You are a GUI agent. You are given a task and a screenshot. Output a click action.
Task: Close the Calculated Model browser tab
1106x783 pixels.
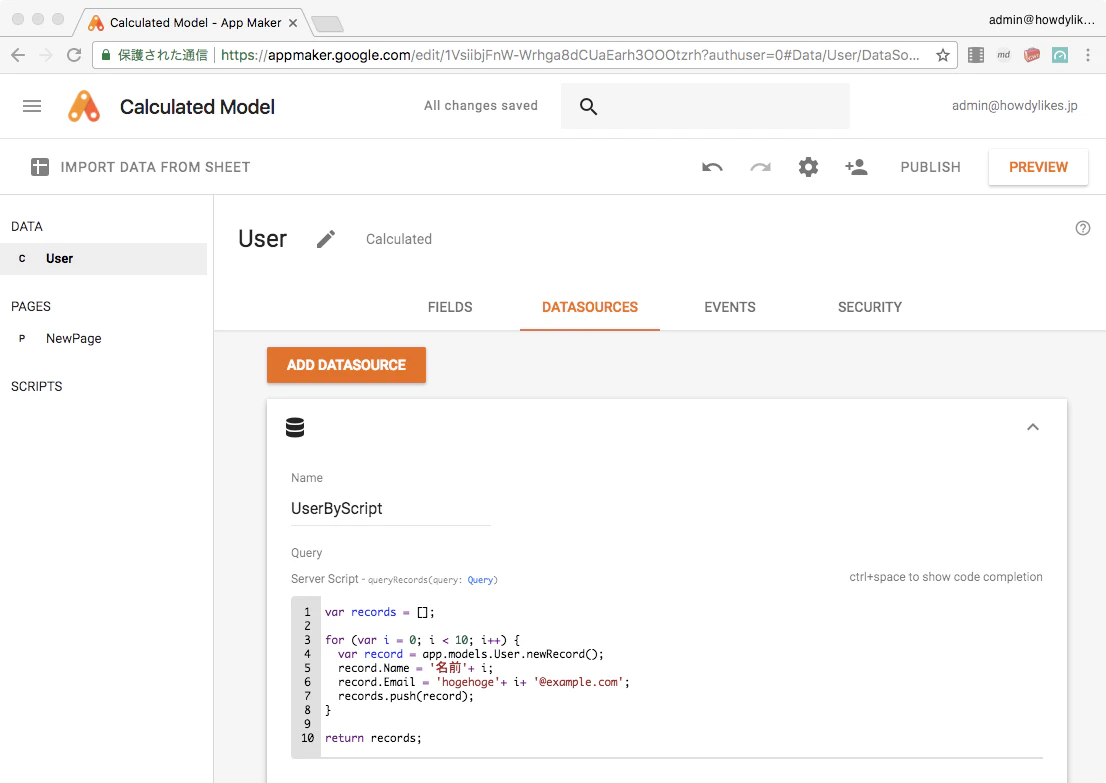(x=293, y=23)
